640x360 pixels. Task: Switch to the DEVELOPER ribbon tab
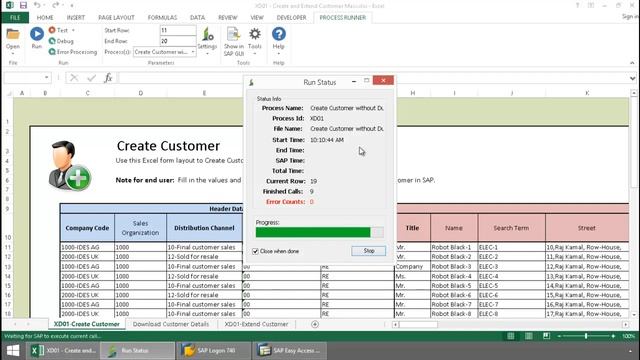click(x=291, y=18)
